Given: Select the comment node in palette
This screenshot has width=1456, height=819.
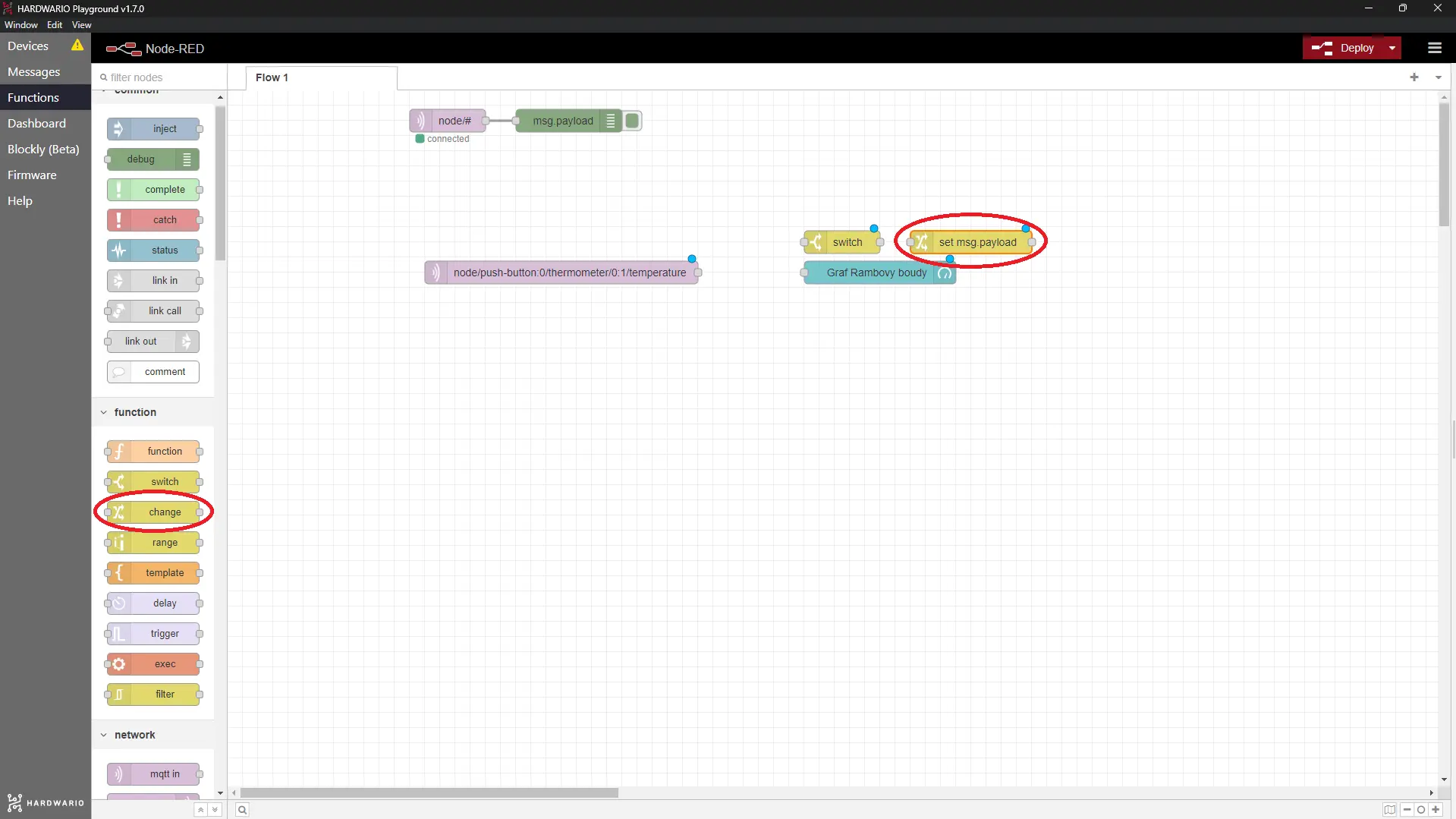Looking at the screenshot, I should click(153, 372).
